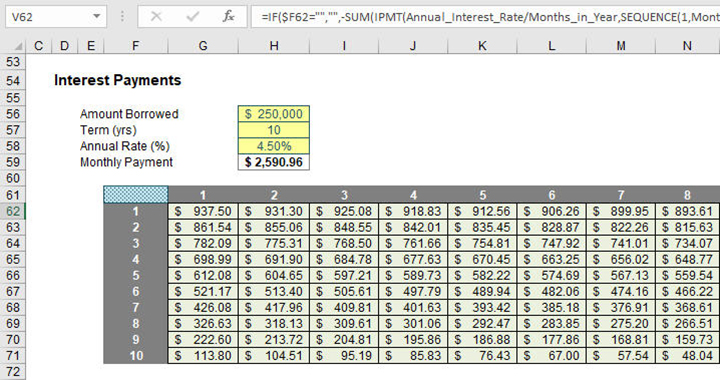Select column G header
The height and width of the screenshot is (380, 720).
pyautogui.click(x=203, y=46)
